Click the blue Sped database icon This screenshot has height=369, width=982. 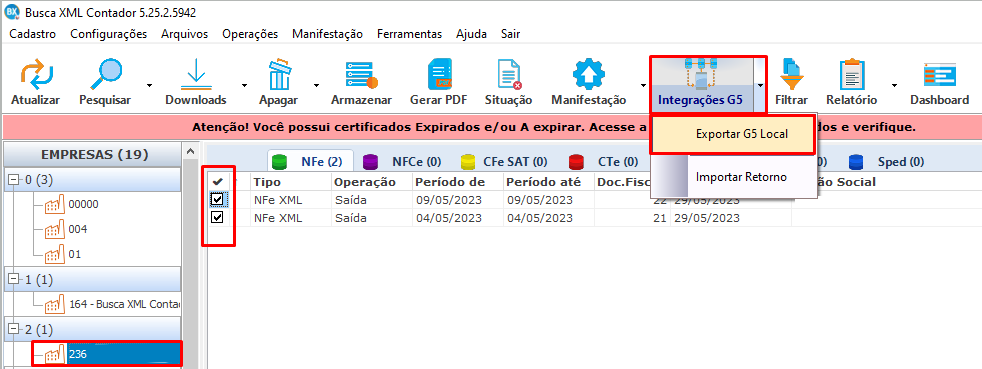pyautogui.click(x=857, y=162)
